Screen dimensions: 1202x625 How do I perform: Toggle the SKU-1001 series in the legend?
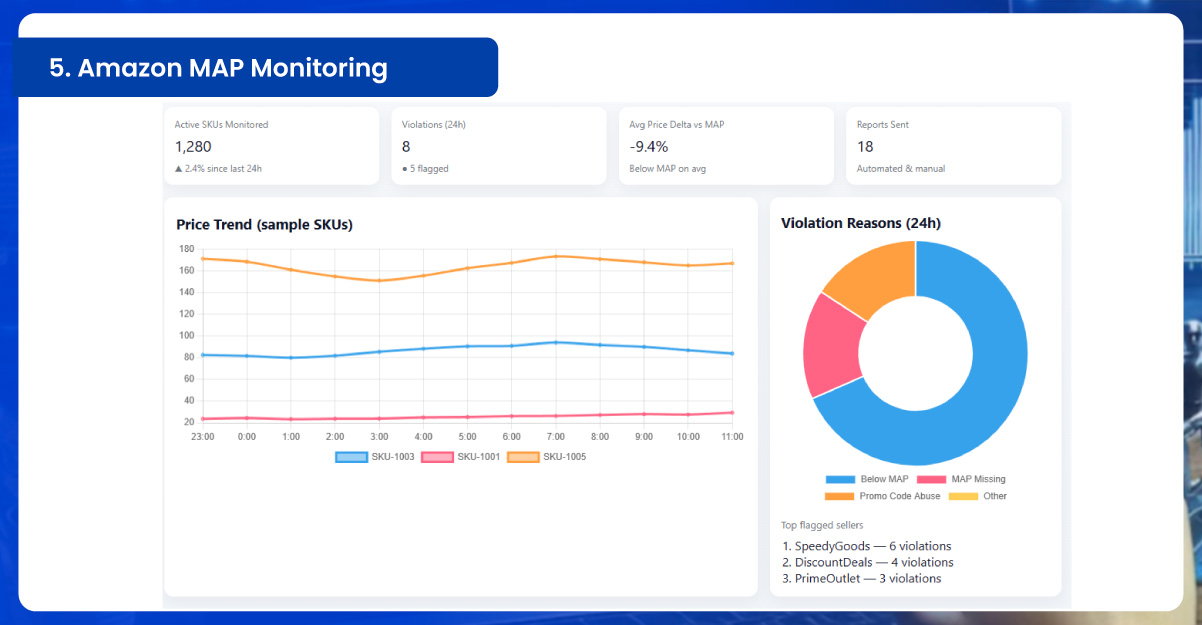coord(461,457)
